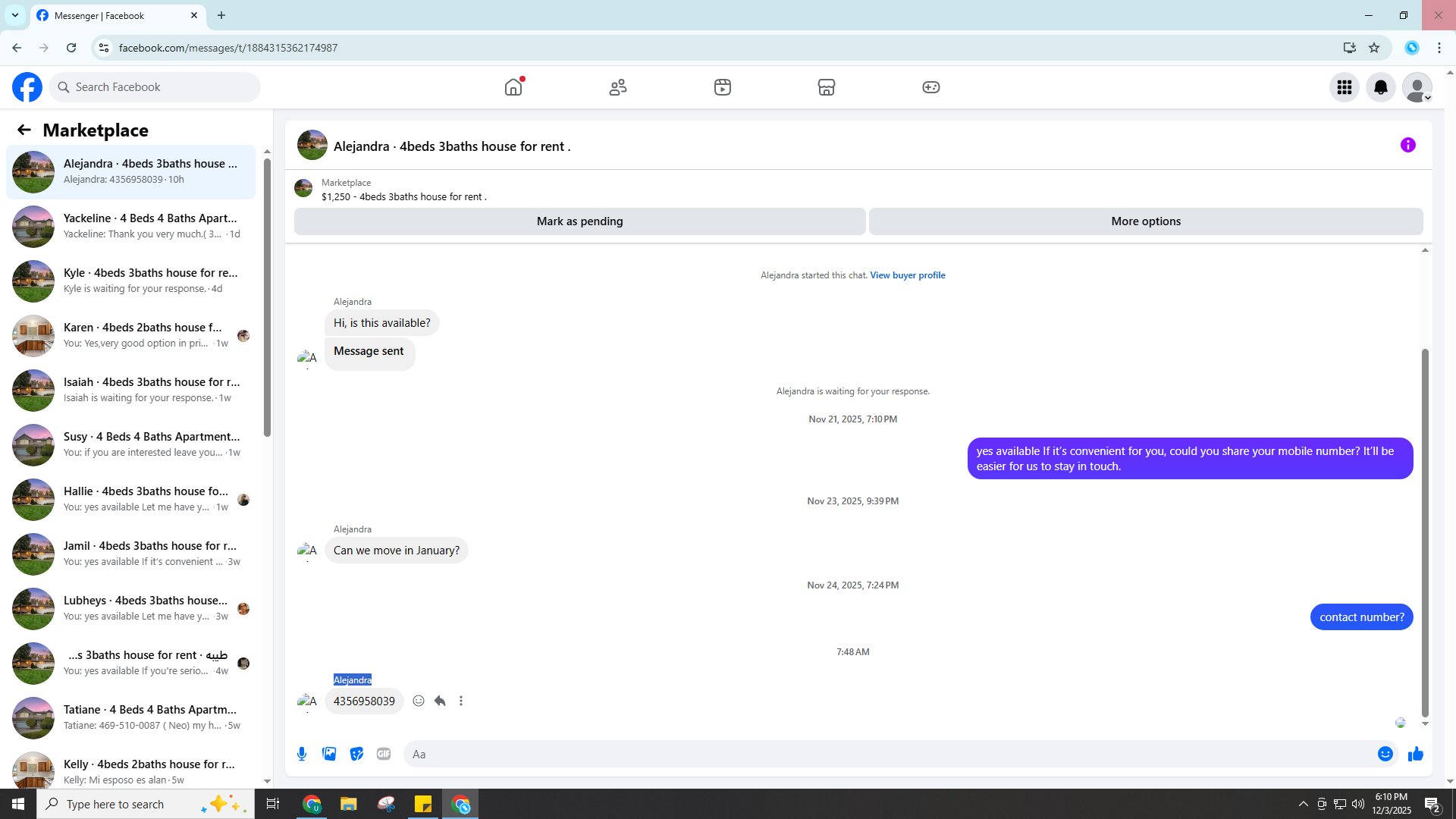Open View buyer profile link
The height and width of the screenshot is (819, 1456).
[908, 275]
